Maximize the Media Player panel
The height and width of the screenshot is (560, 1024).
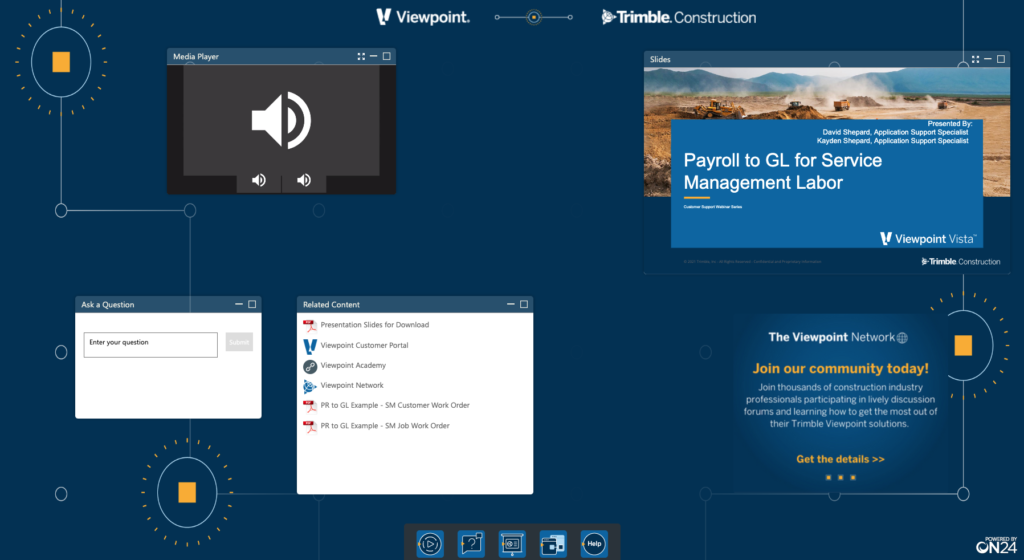pyautogui.click(x=387, y=57)
